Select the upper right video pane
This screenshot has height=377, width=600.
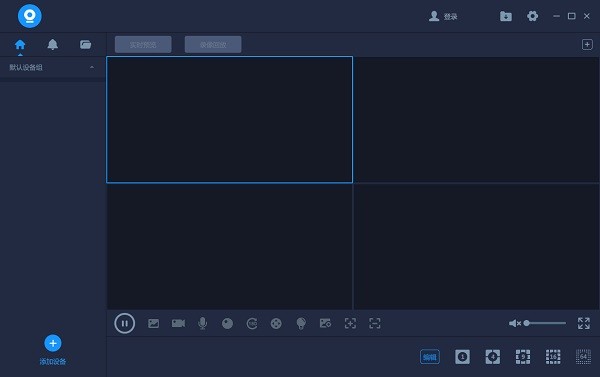(x=476, y=120)
